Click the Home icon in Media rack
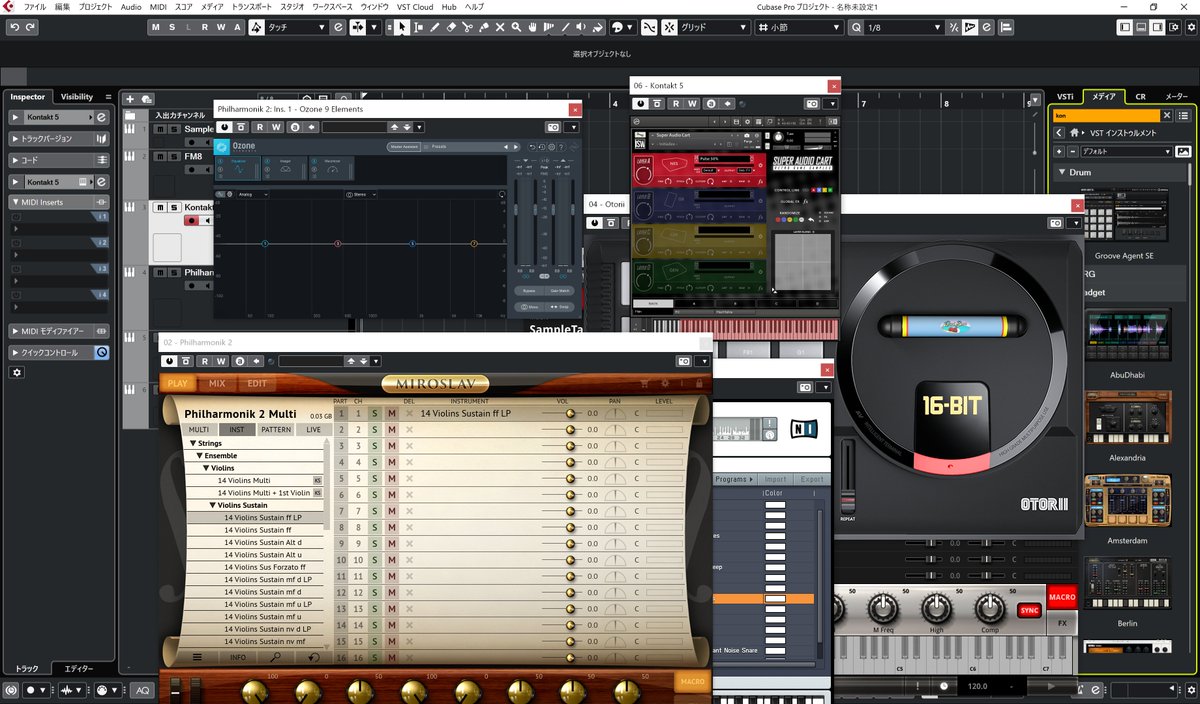The image size is (1200, 704). click(1075, 132)
